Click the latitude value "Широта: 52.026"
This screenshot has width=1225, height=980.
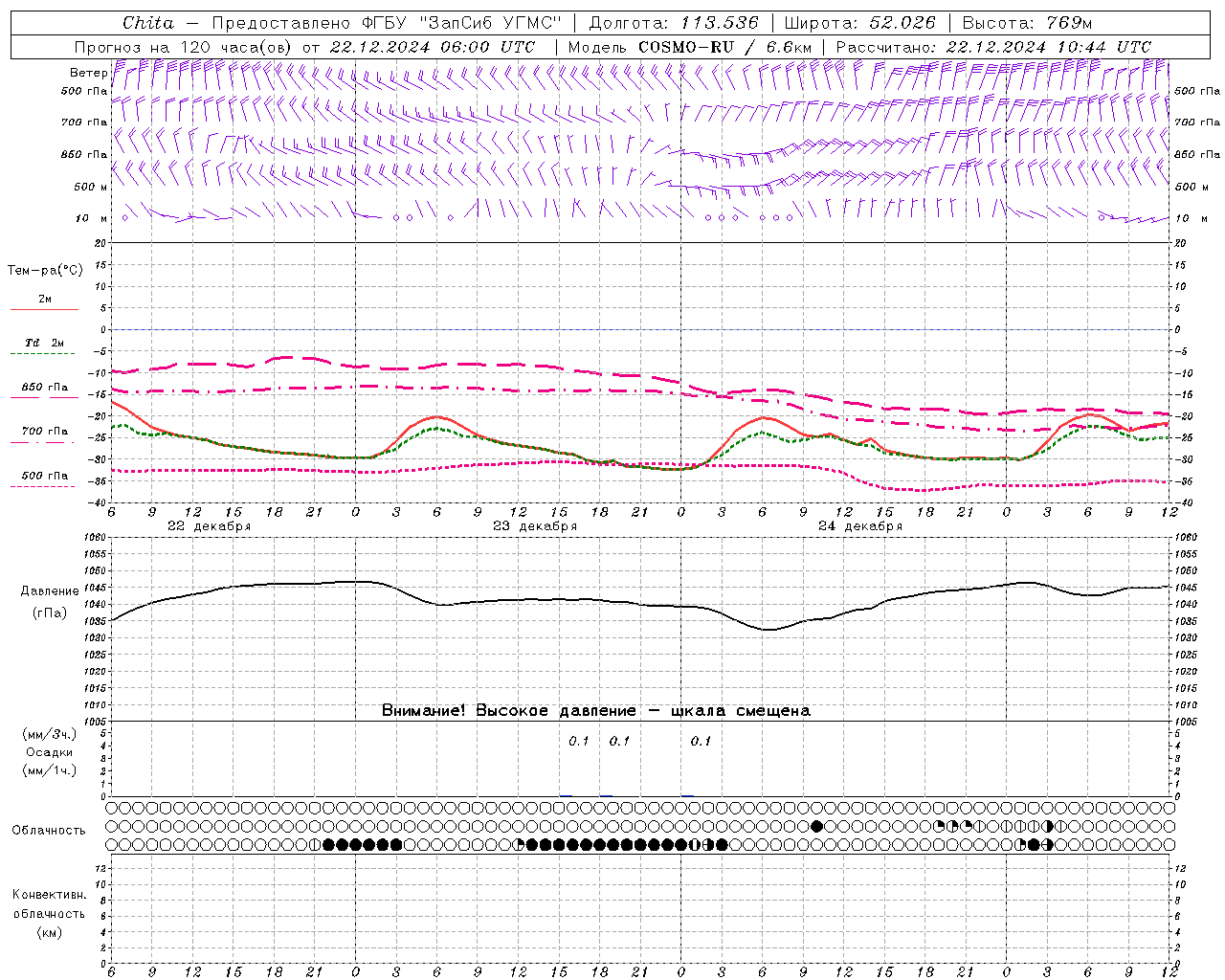[859, 23]
